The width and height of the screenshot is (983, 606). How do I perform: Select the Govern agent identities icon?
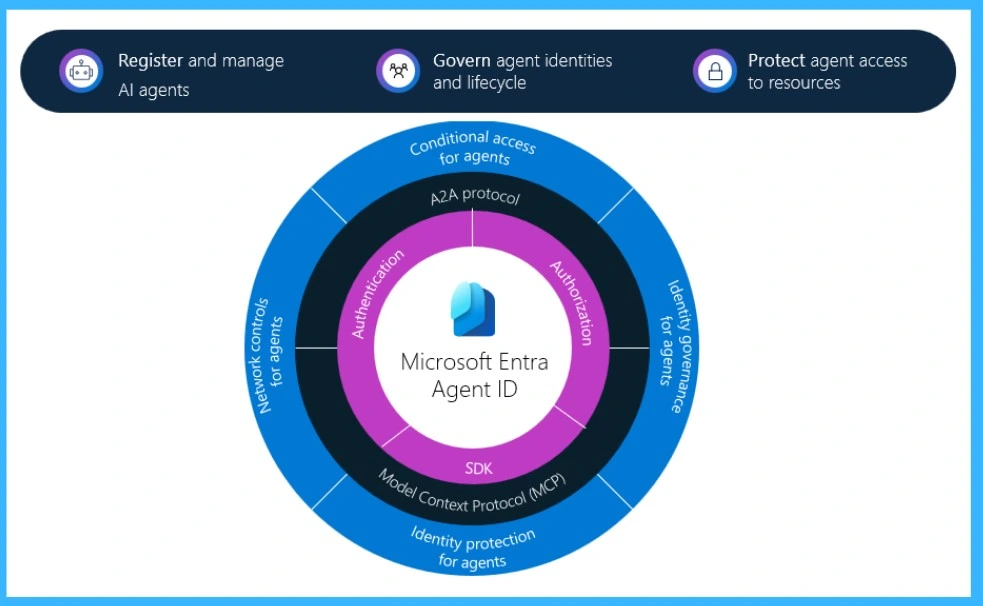click(399, 71)
